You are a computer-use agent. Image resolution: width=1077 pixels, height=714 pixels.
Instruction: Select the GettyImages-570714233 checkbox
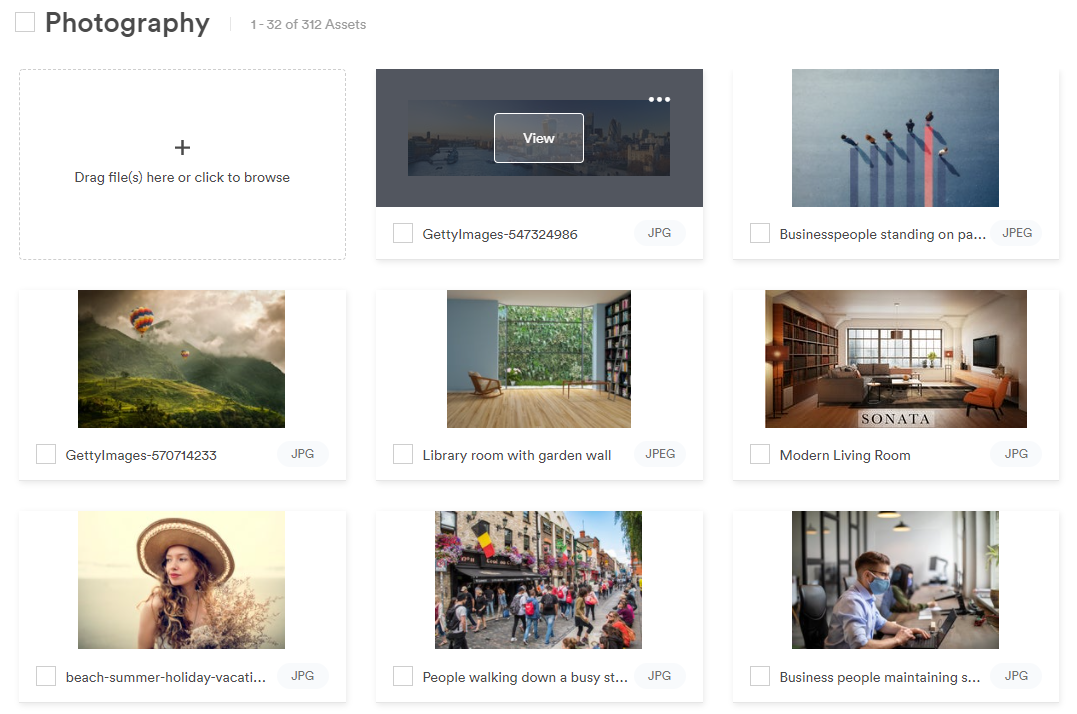pyautogui.click(x=46, y=454)
